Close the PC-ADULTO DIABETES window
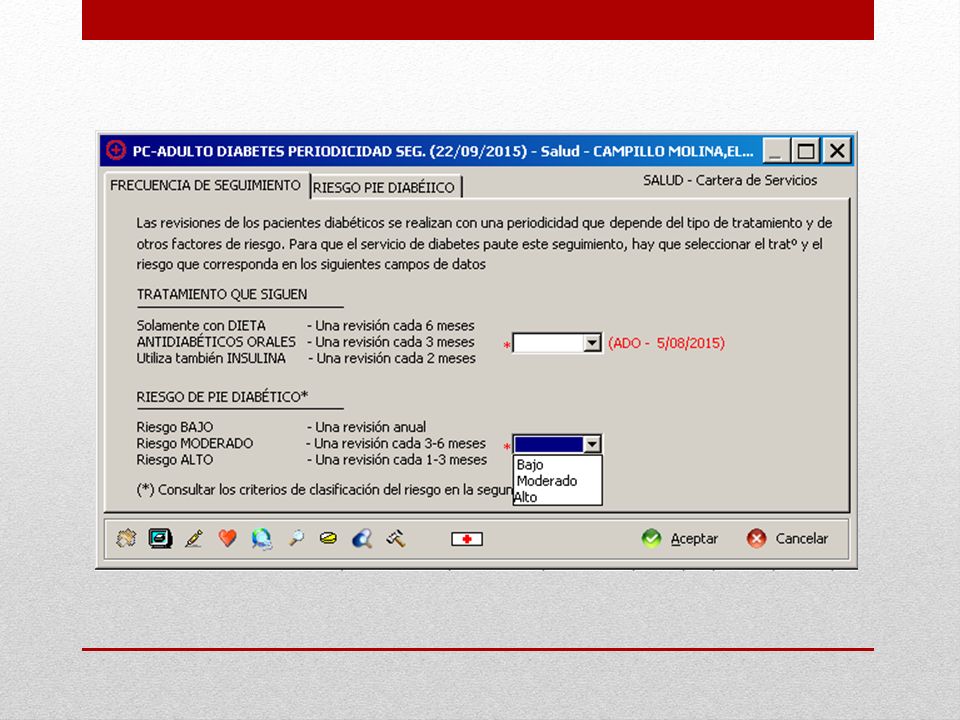 point(837,151)
